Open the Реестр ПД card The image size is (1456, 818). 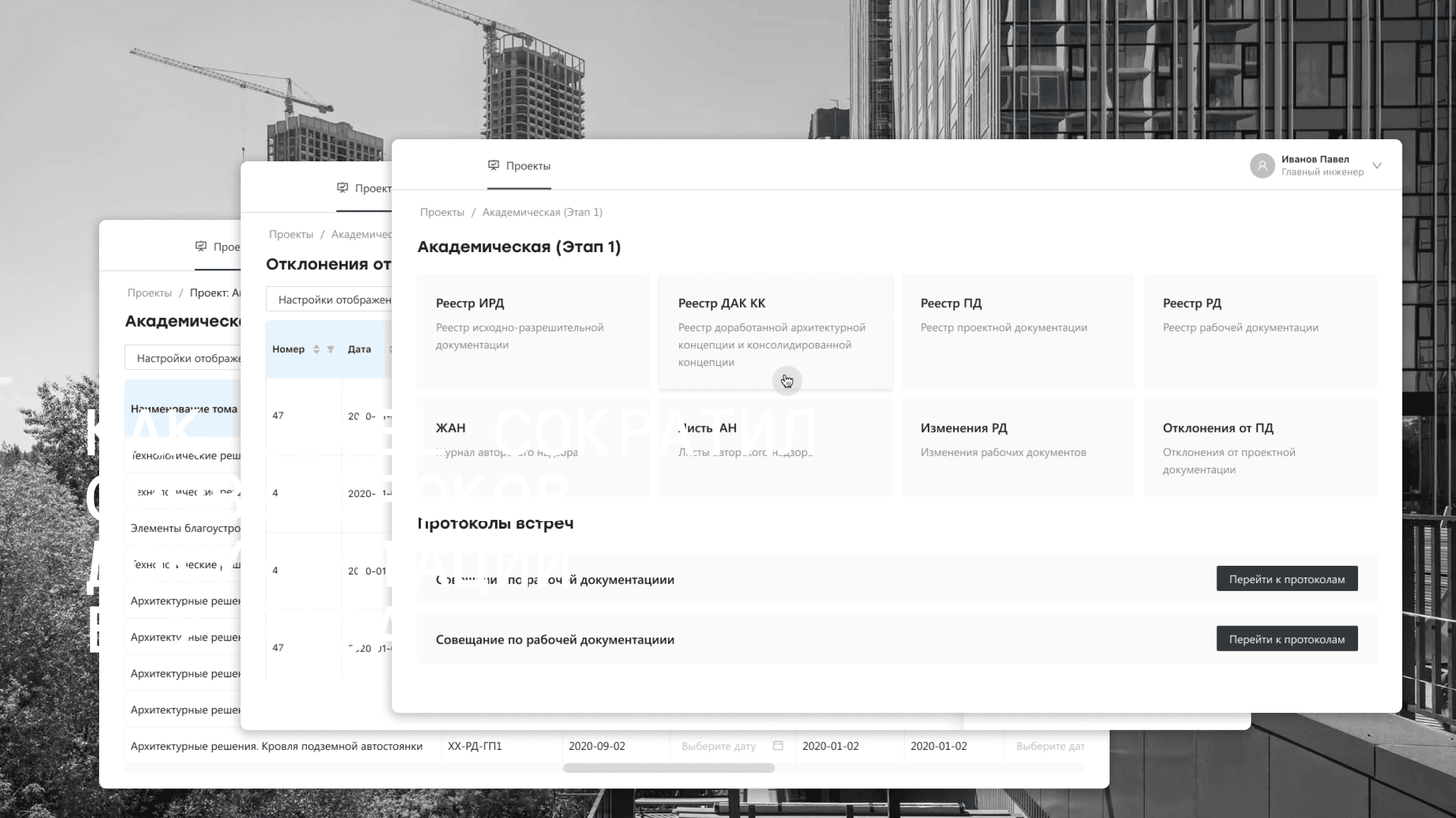point(1018,330)
